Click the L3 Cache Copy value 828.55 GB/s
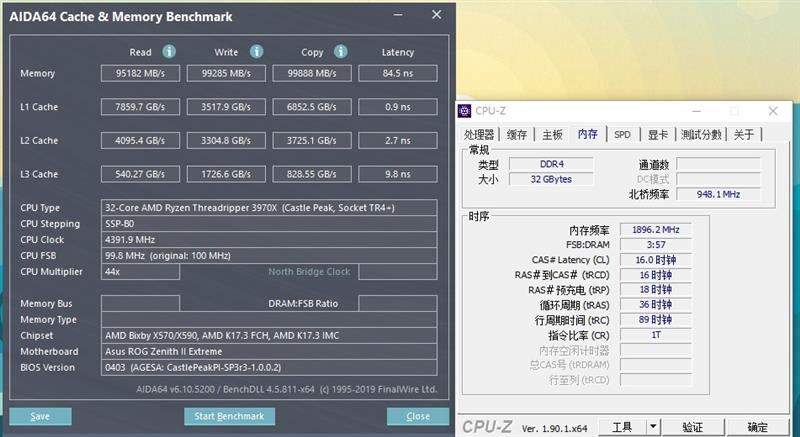 [312, 174]
